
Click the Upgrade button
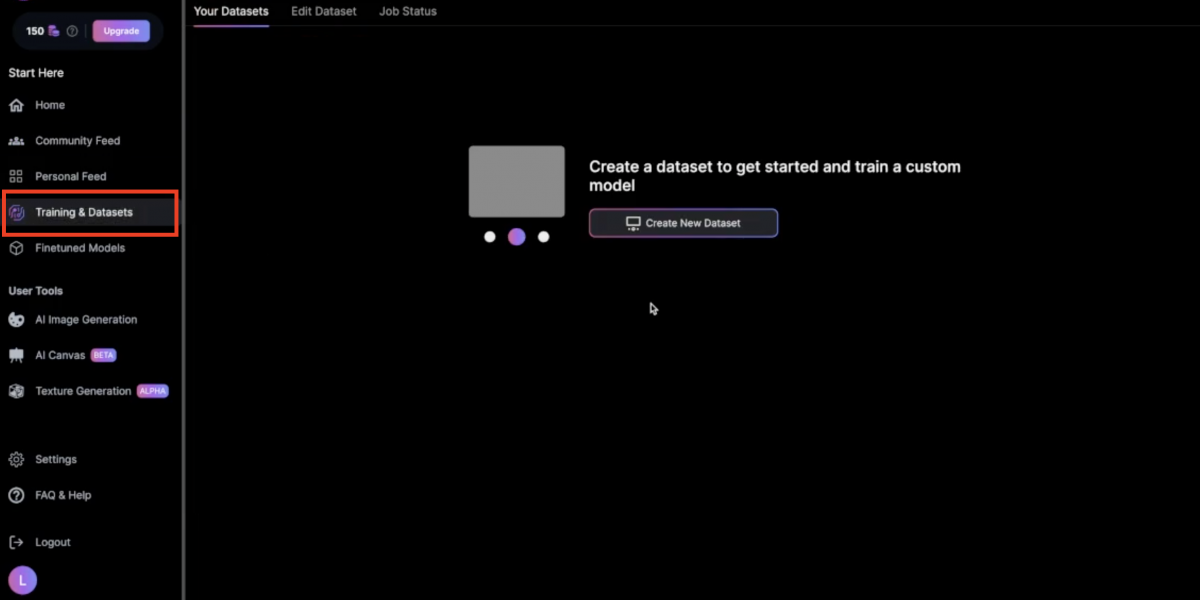[121, 31]
